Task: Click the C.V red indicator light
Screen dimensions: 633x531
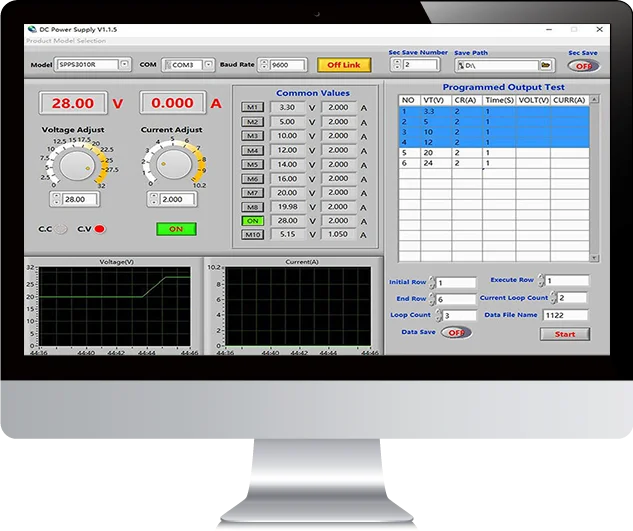Action: pos(99,229)
